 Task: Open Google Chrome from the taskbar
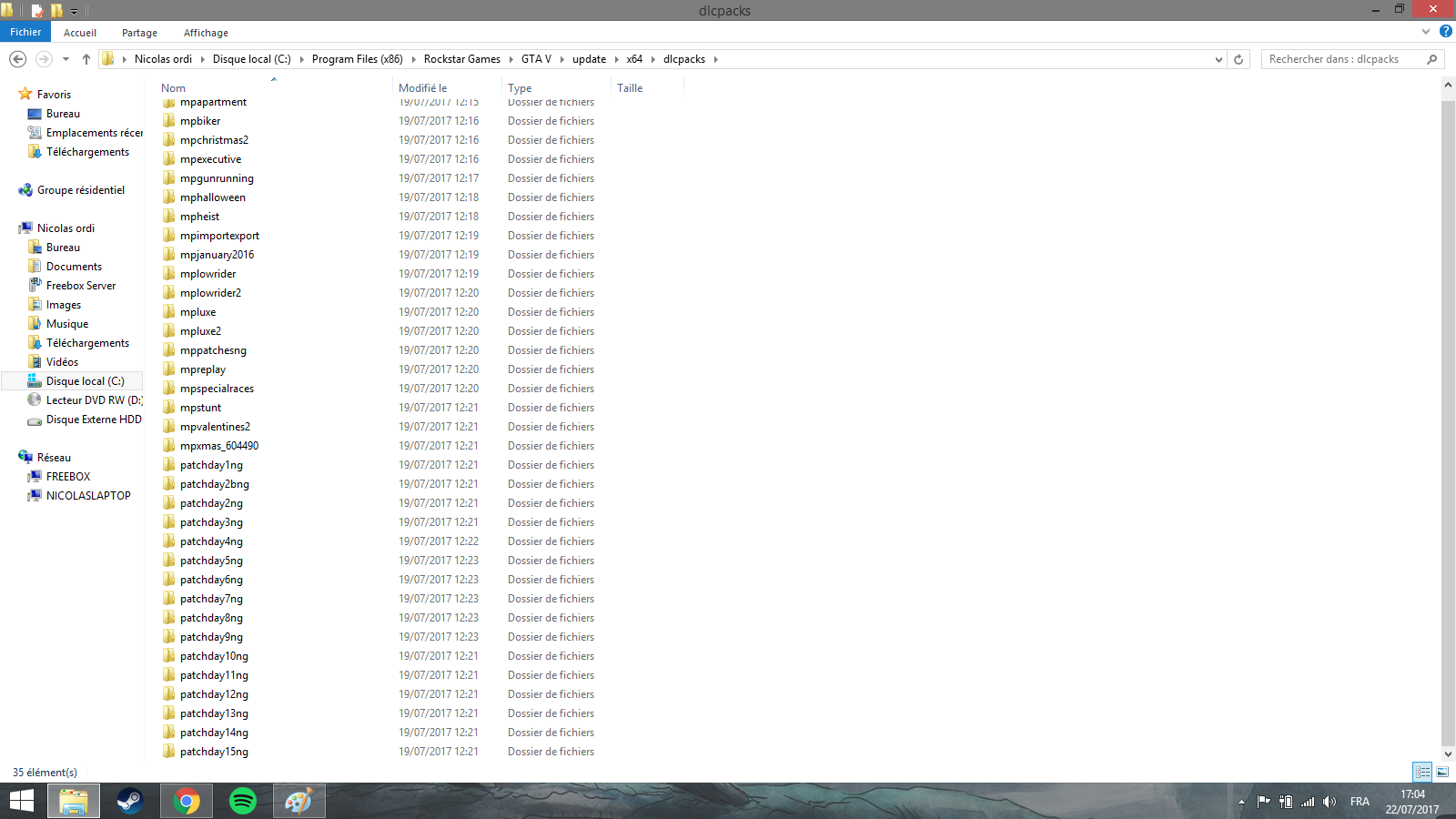coord(187,801)
